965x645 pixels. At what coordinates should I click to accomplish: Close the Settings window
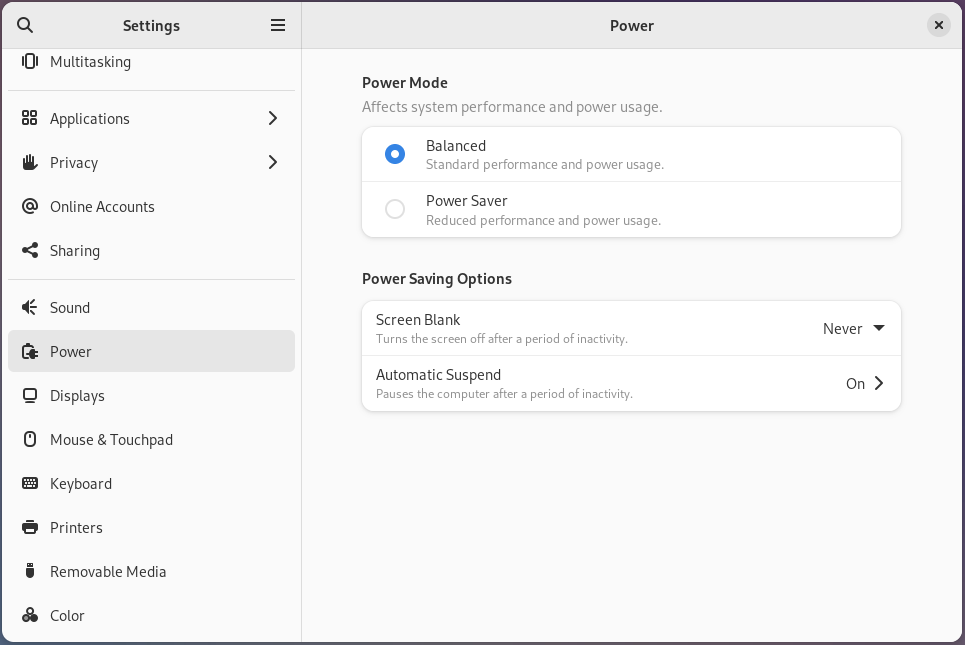938,26
